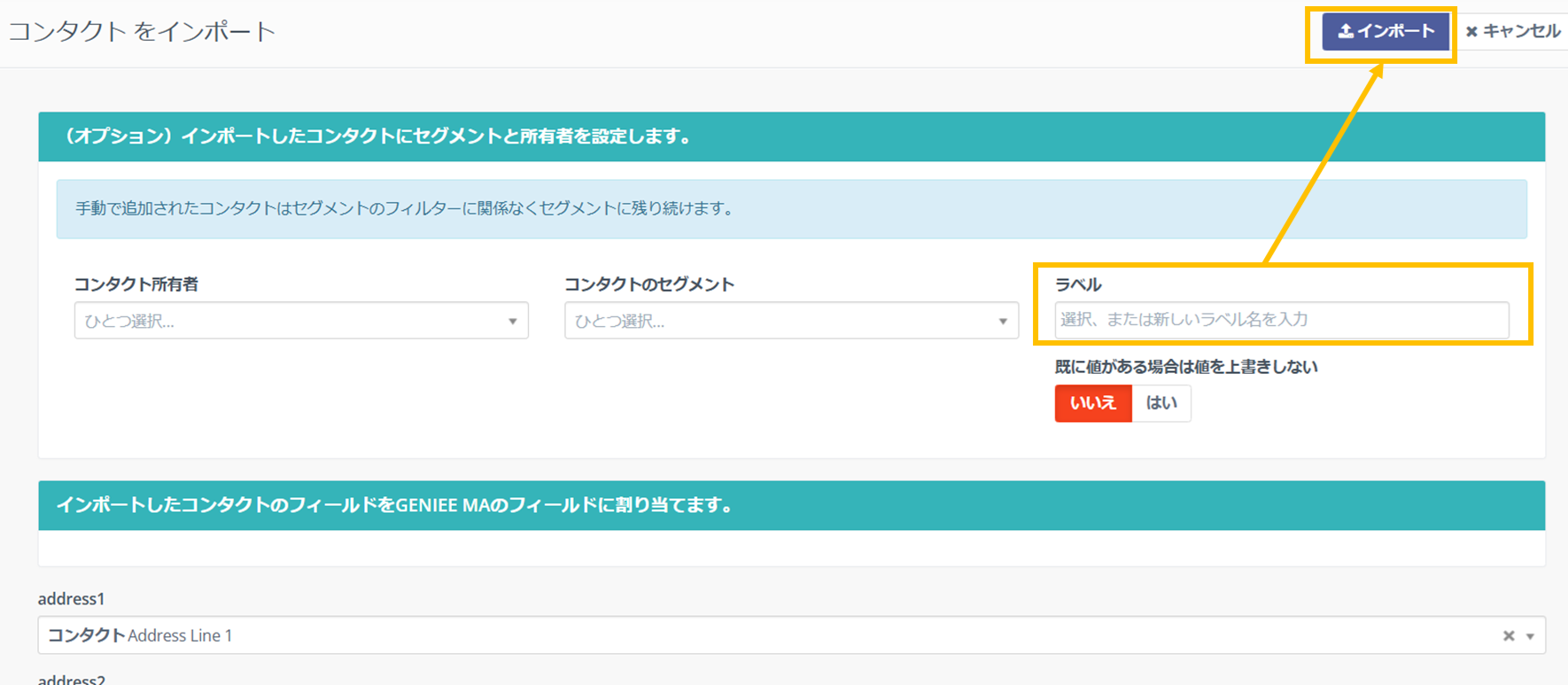Click the ラベル field label text
The height and width of the screenshot is (685, 1568).
pos(1077,284)
